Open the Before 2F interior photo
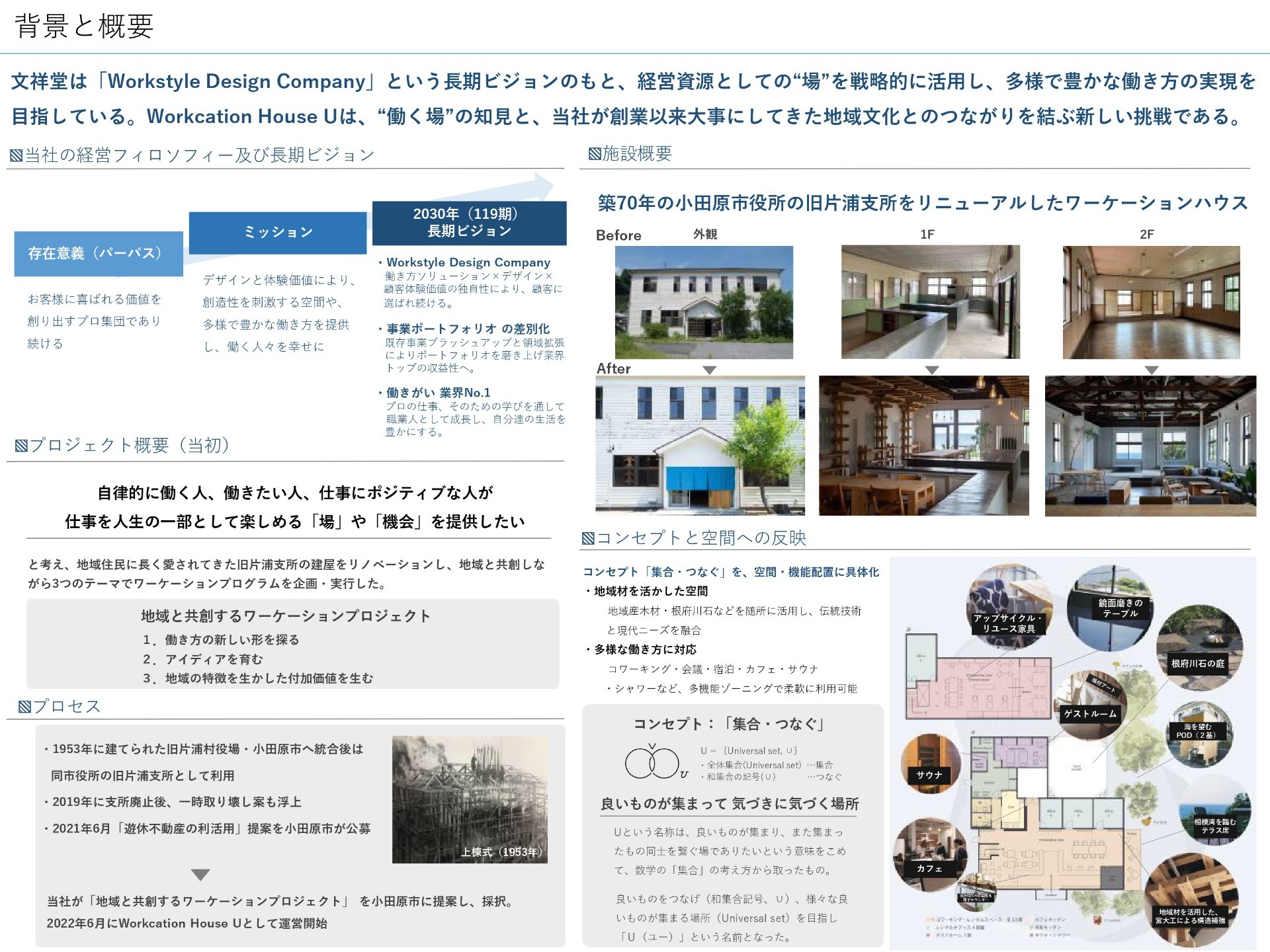Screen dimensions: 1270x952 1151,302
